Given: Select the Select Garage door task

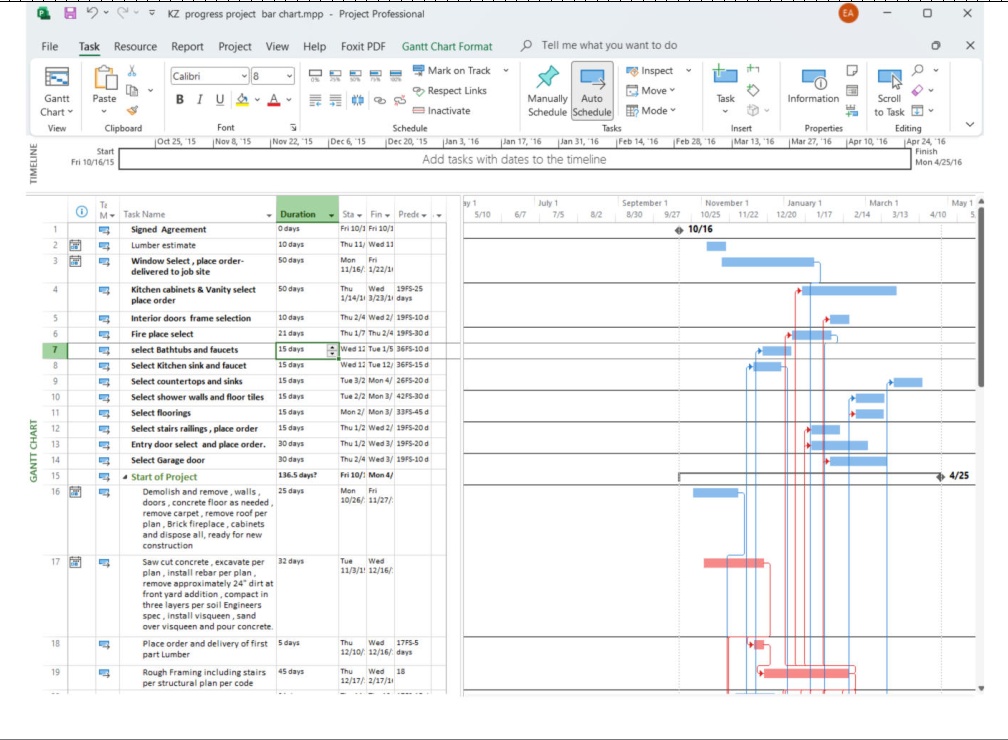Looking at the screenshot, I should pyautogui.click(x=168, y=460).
